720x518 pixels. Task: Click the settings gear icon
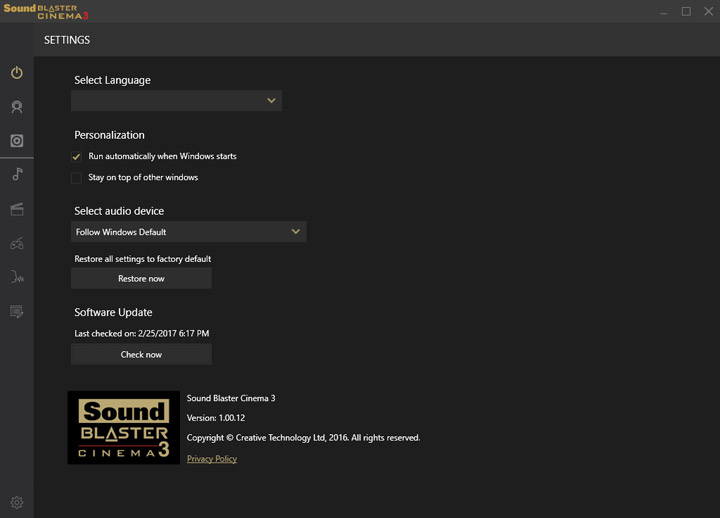tap(17, 502)
